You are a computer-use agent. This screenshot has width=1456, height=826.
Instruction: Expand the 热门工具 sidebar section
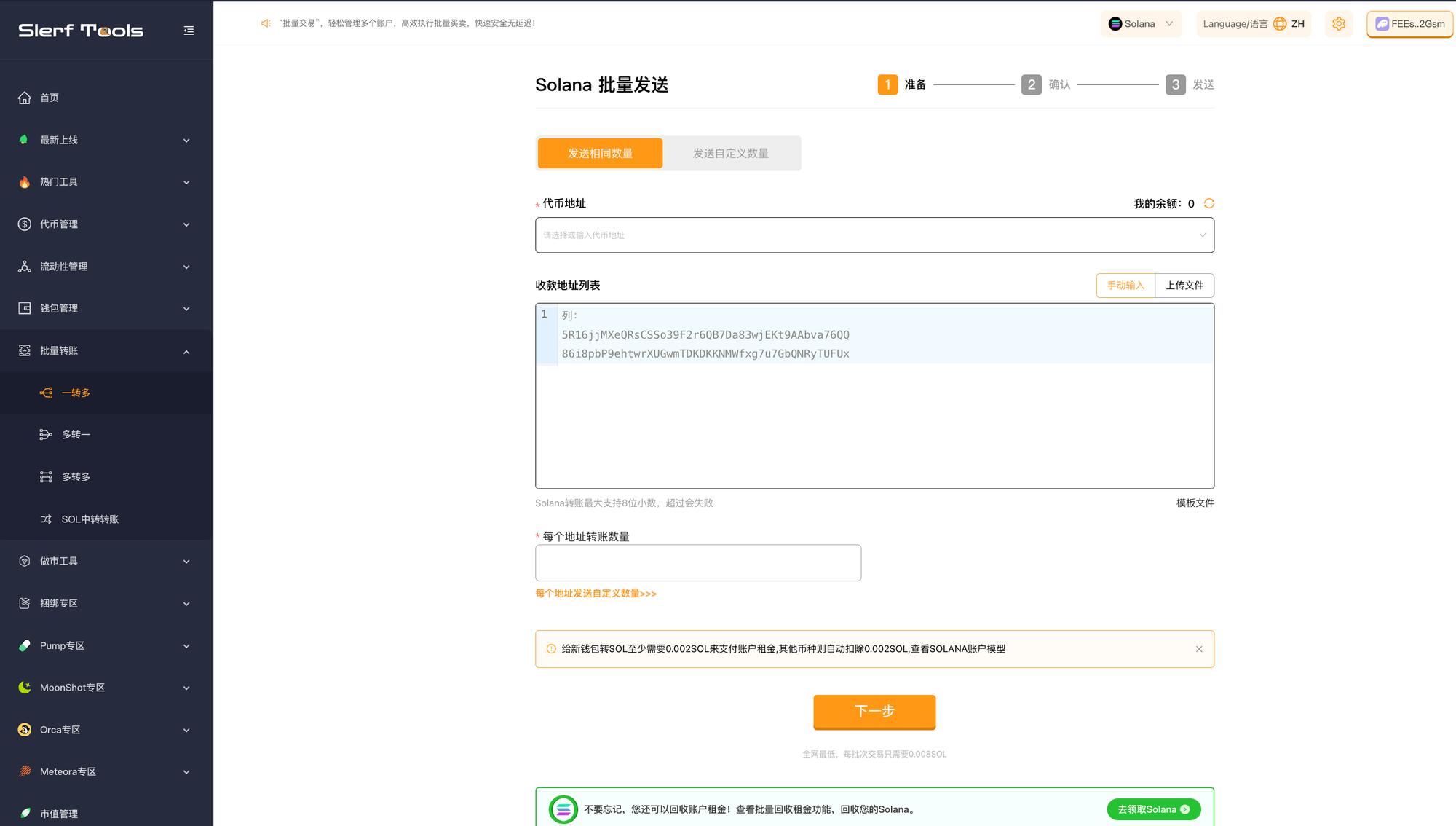pos(106,182)
